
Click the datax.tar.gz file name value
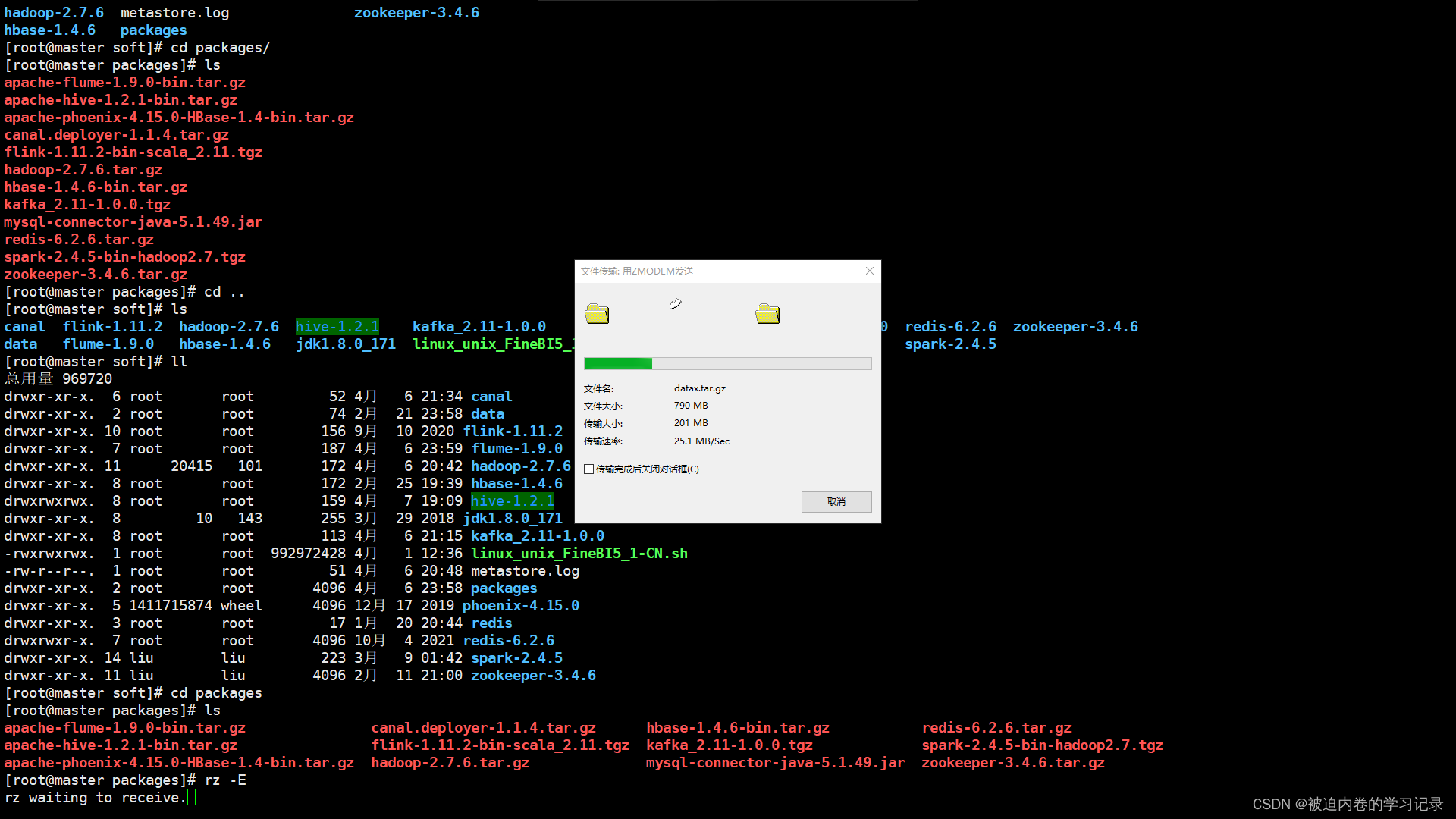pyautogui.click(x=700, y=388)
